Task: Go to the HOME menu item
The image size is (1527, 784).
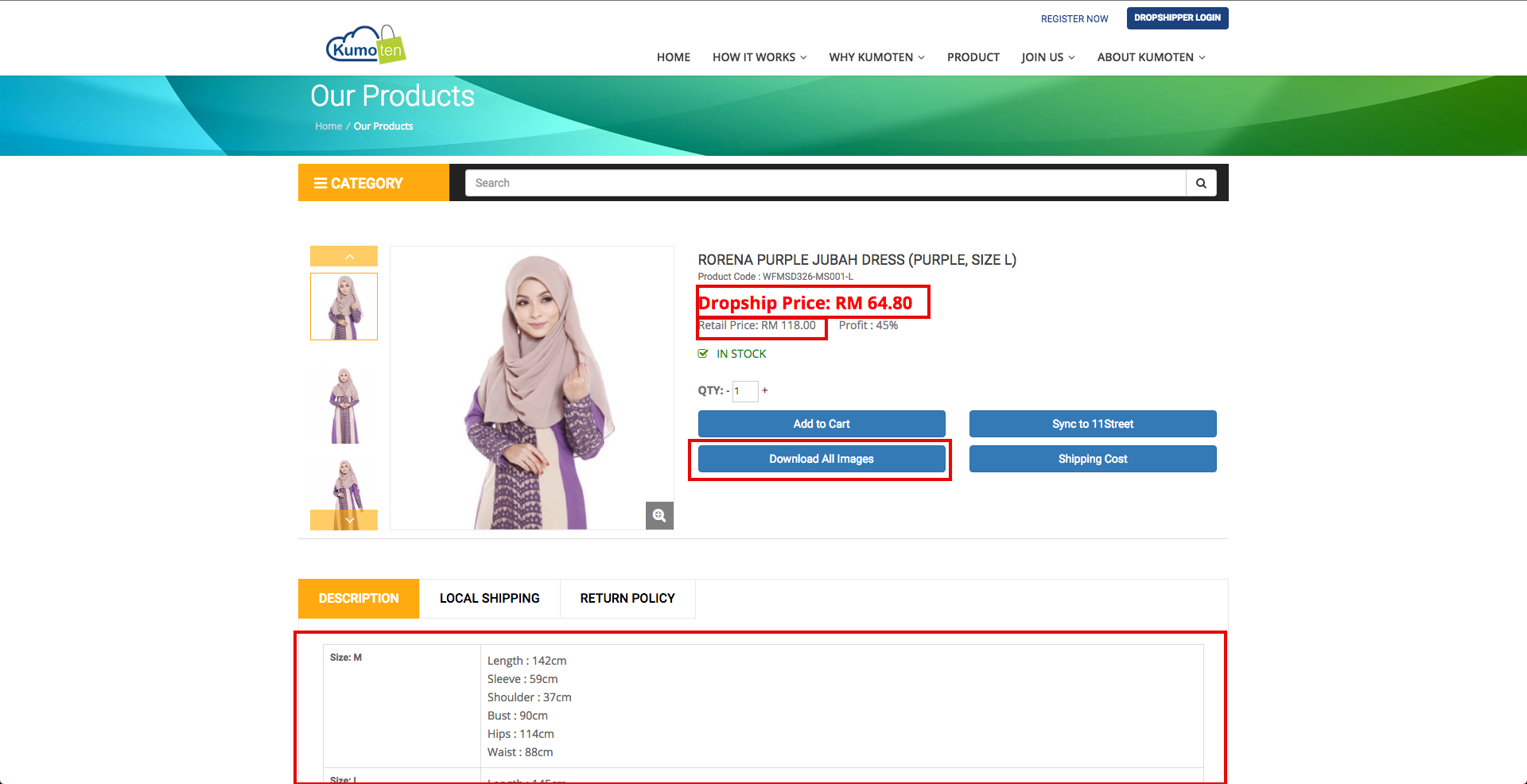Action: 674,57
